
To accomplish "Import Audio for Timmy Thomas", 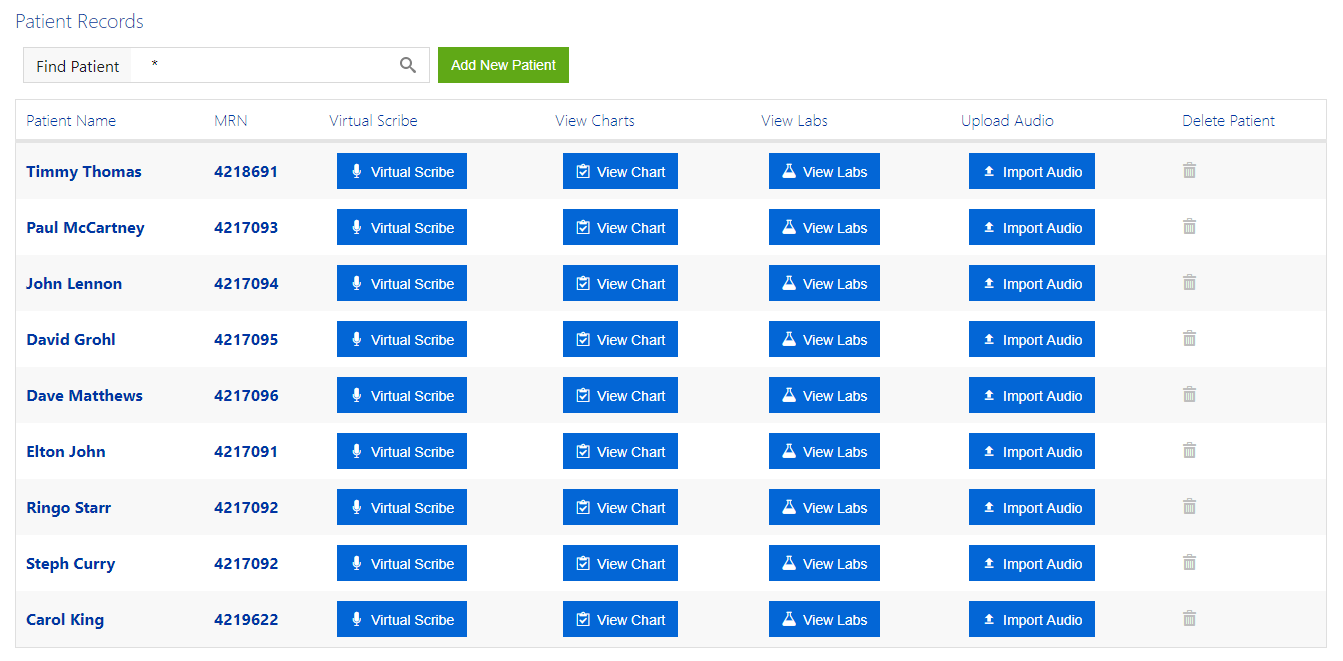I will (x=1032, y=171).
